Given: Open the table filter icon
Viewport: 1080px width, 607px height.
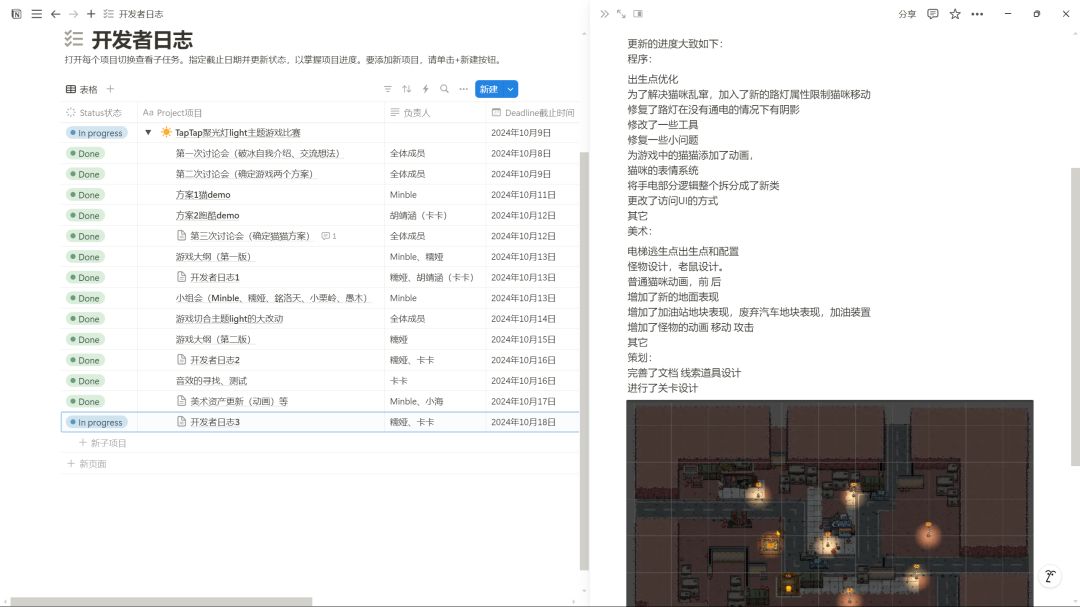Looking at the screenshot, I should pos(388,89).
